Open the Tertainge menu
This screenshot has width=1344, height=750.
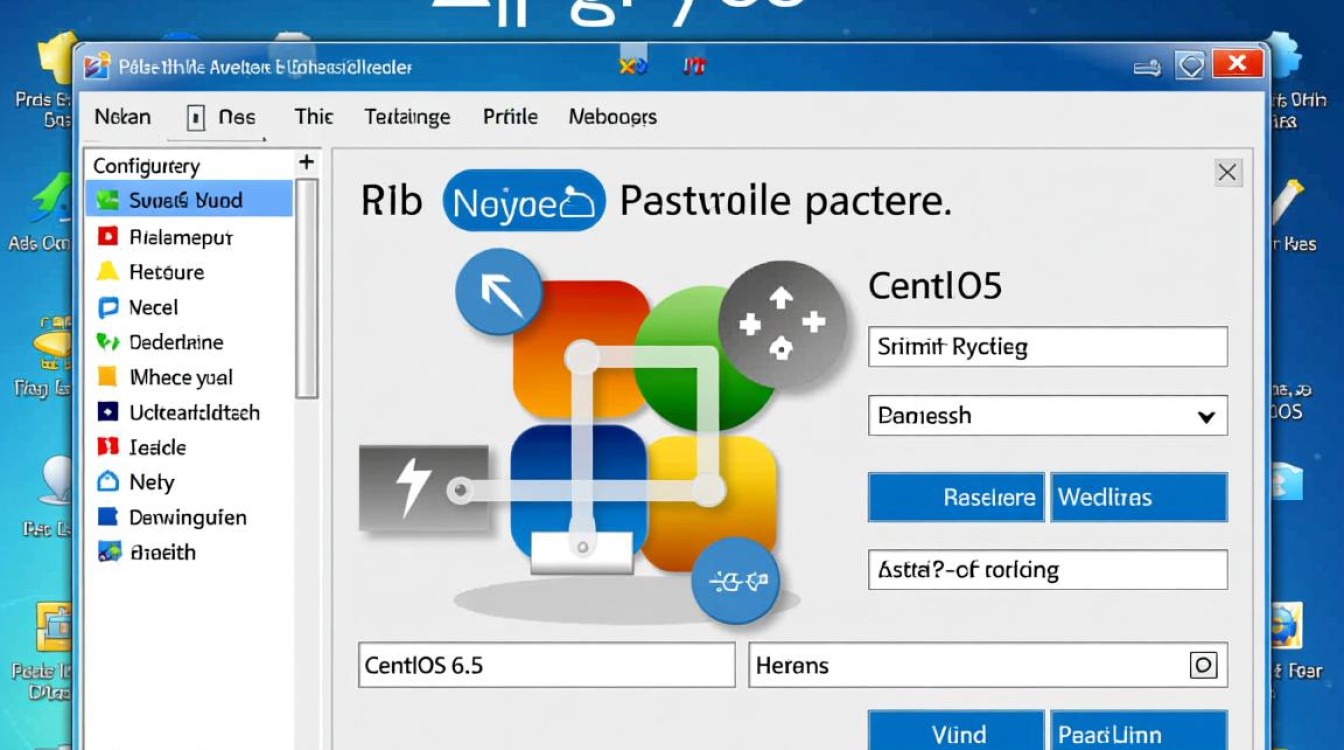(407, 117)
